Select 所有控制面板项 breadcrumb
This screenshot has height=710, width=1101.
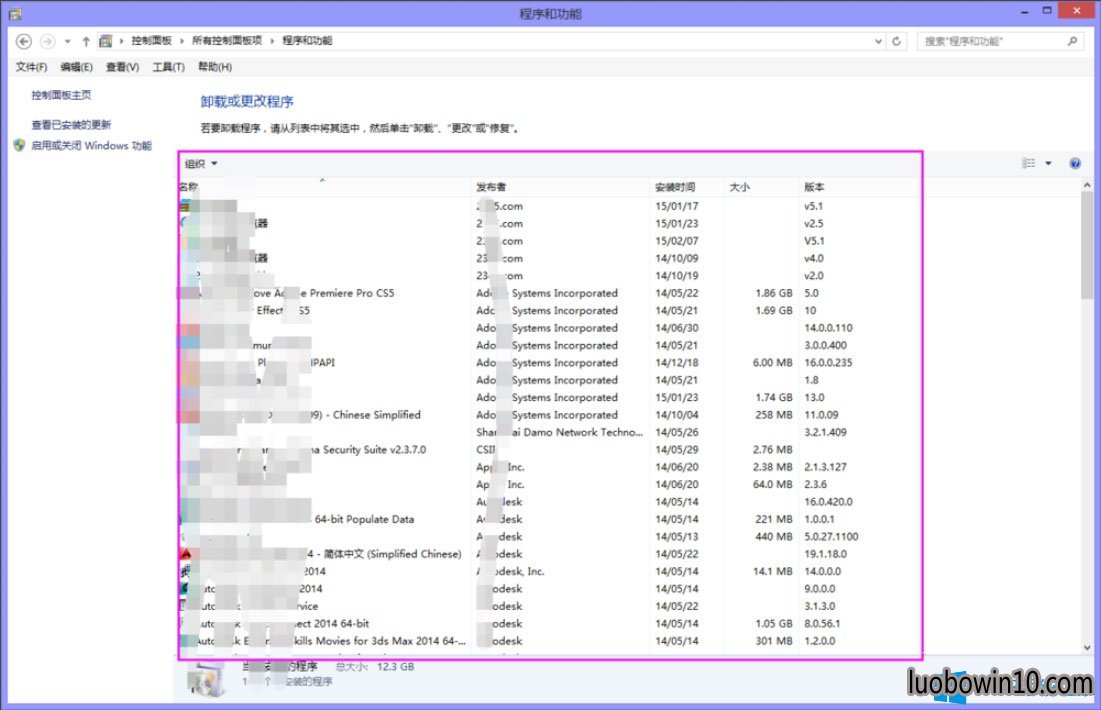[226, 41]
